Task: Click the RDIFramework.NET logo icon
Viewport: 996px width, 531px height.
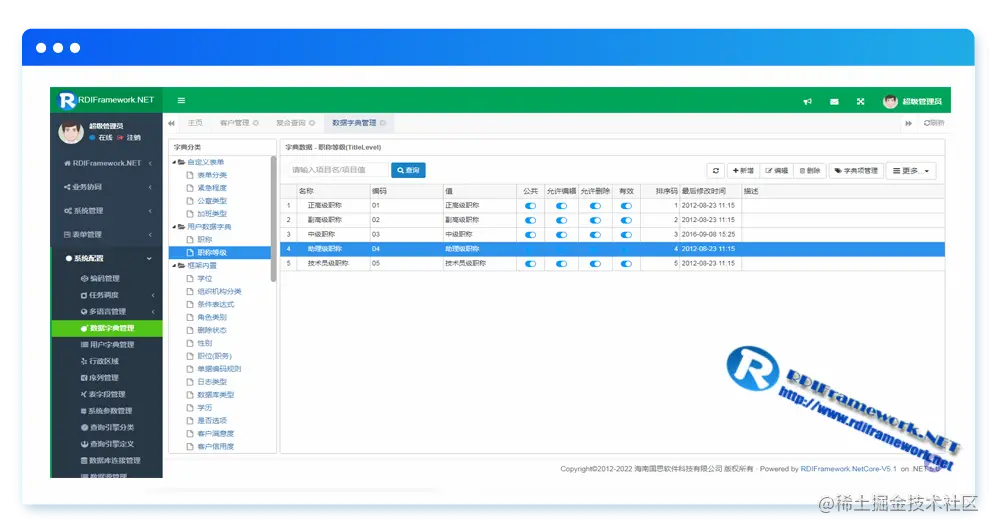Action: pos(67,100)
